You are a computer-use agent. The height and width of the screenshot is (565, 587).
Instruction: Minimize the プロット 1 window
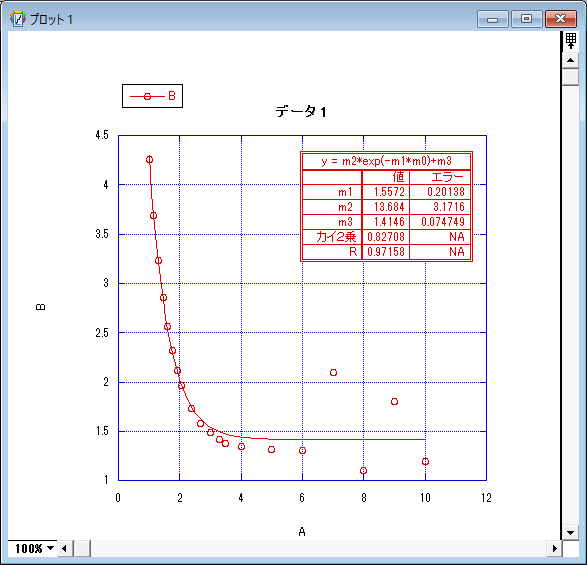pos(493,19)
